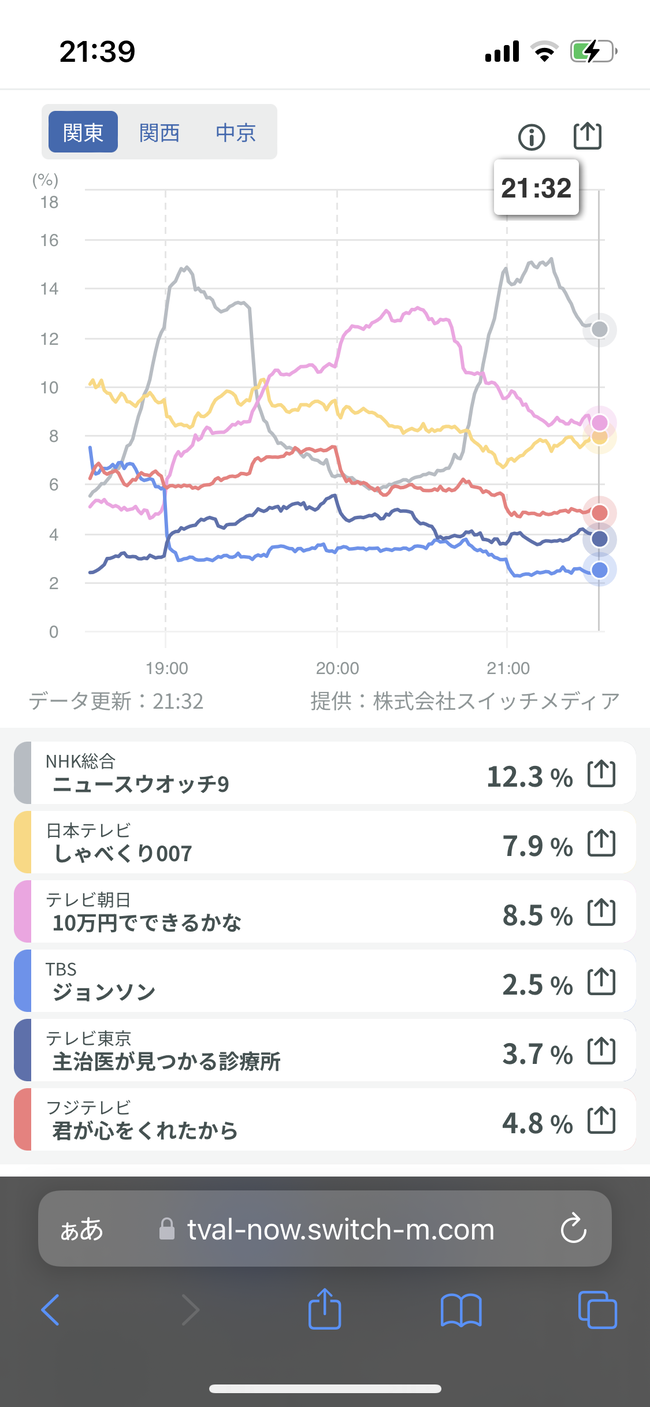This screenshot has height=1407, width=650.
Task: Open the Safari tabs overview icon
Action: pos(597,1310)
